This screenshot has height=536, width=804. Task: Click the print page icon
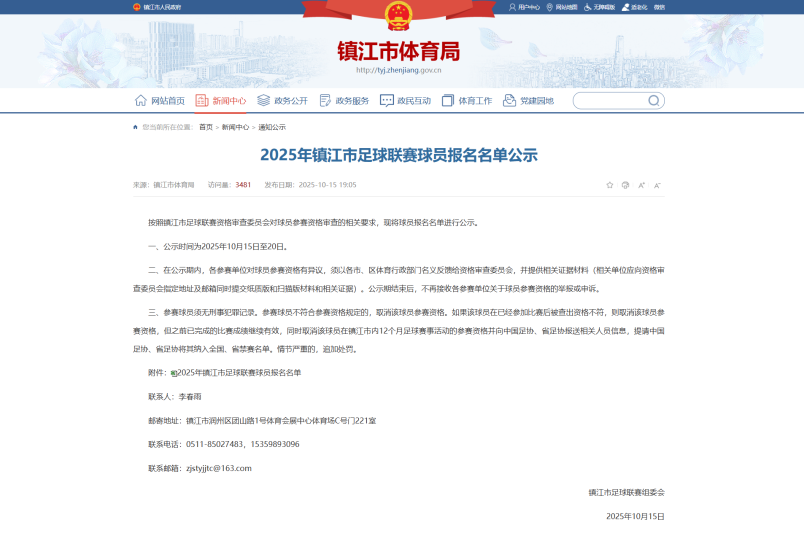(x=625, y=185)
